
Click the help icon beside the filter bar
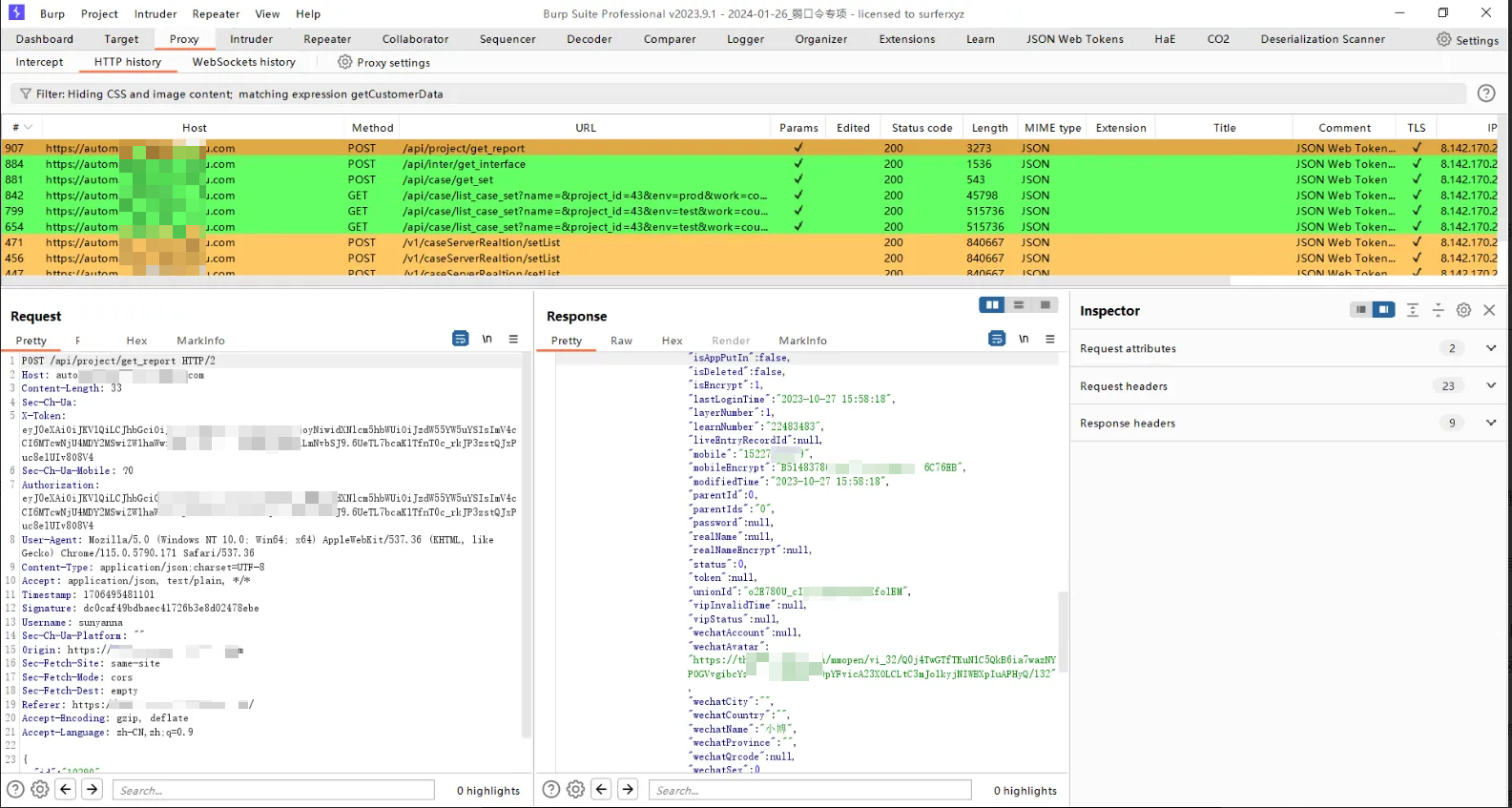click(x=1485, y=93)
